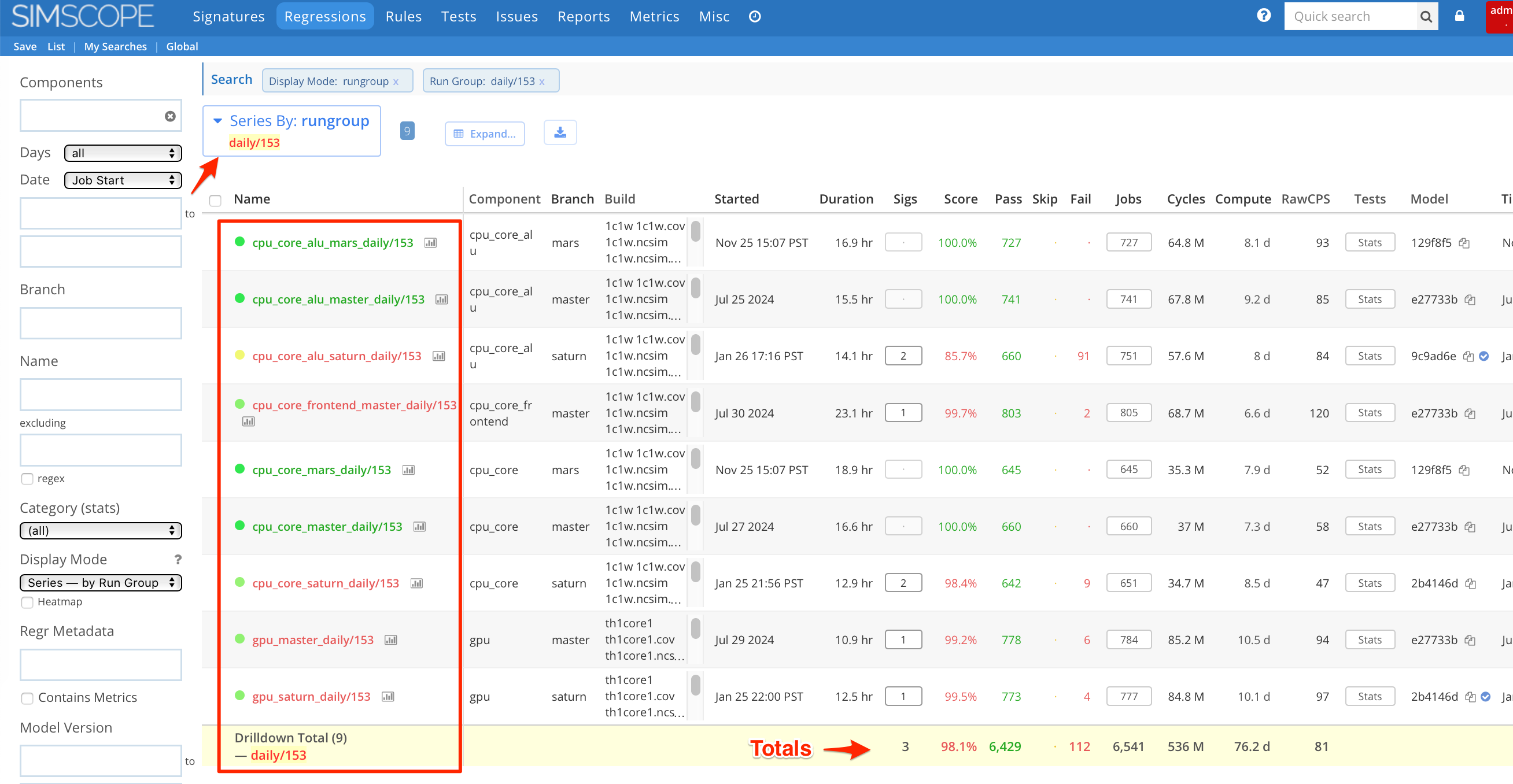Click the Score column header
Screen dimensions: 1513x784
[x=960, y=199]
